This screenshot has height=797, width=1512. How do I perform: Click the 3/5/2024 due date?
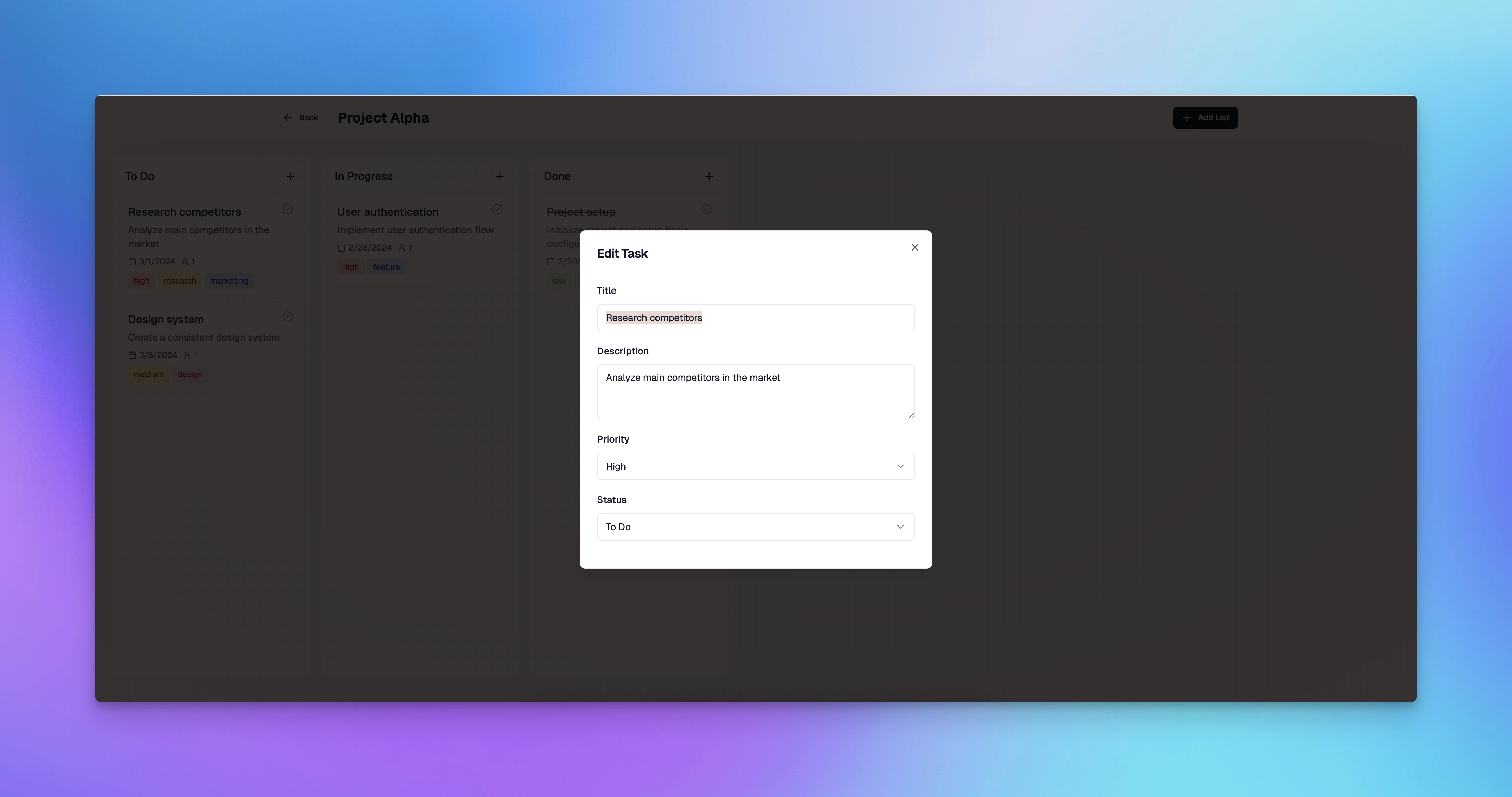[x=158, y=355]
